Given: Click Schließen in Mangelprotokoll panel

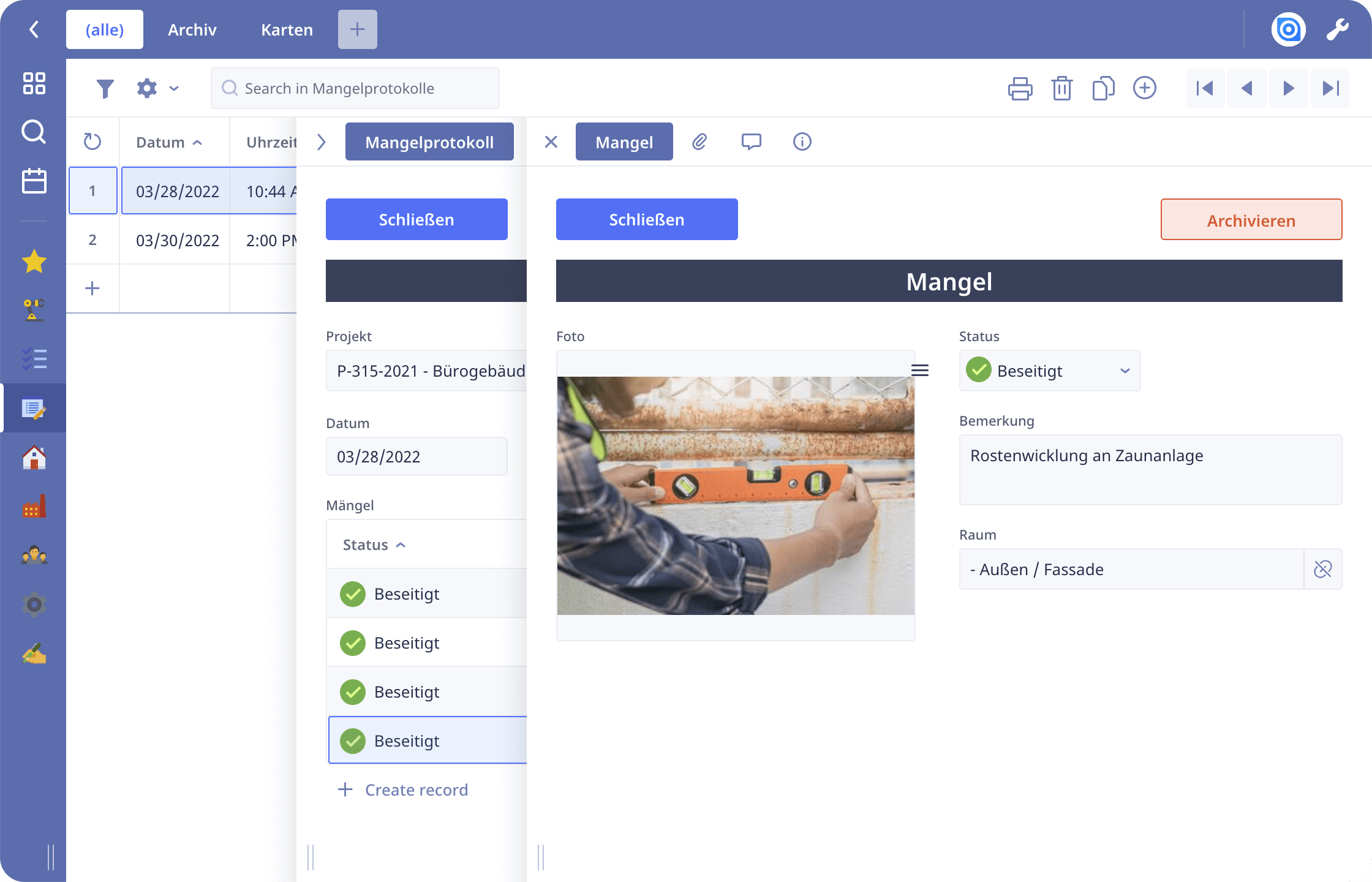Looking at the screenshot, I should [417, 219].
